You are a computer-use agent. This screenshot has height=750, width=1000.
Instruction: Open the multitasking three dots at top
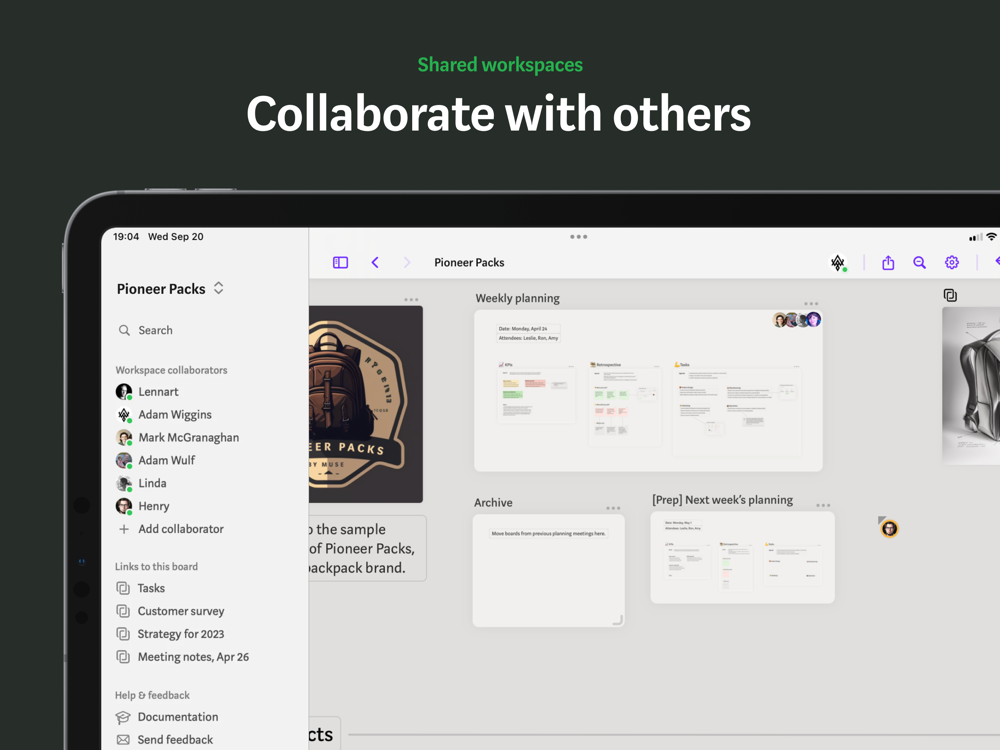coord(578,237)
